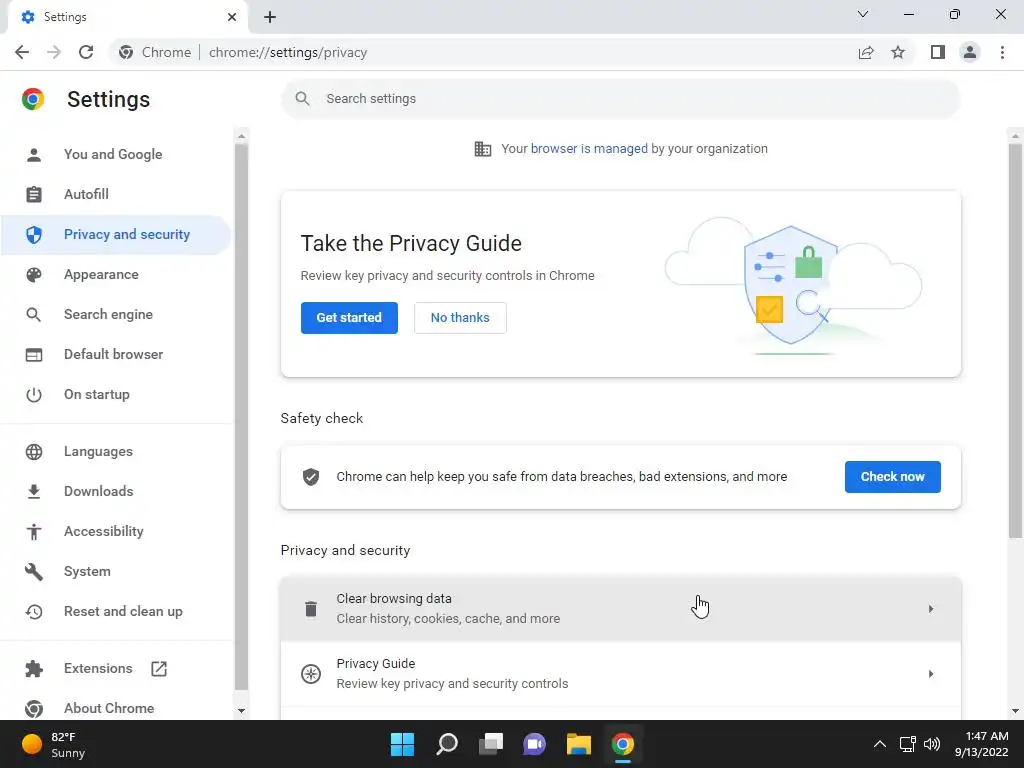Open About Chrome
This screenshot has width=1024, height=768.
pyautogui.click(x=116, y=708)
